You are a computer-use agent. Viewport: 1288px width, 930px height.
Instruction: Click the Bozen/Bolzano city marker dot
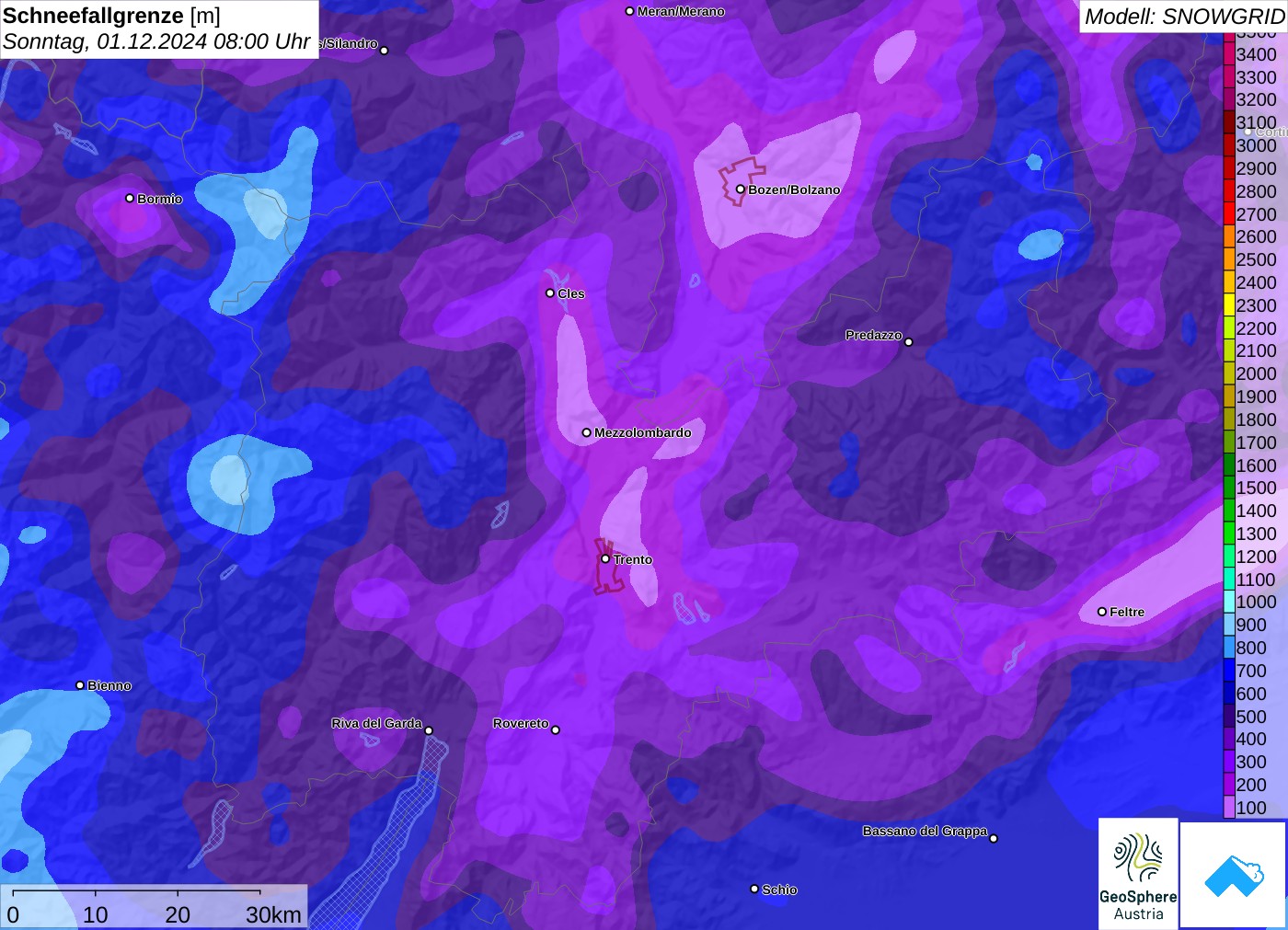click(741, 189)
